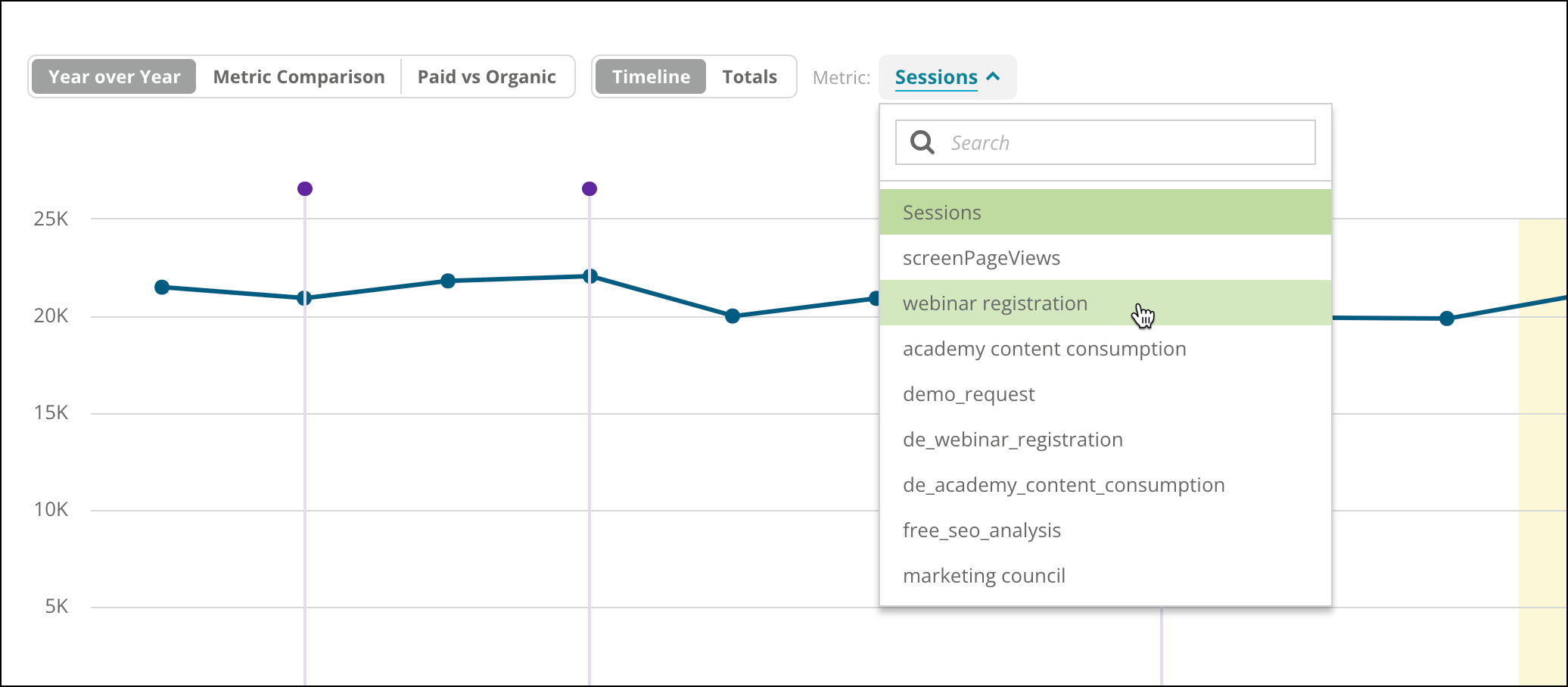Switch to Paid vs Organic view
Screen dimensions: 1568x687
[x=487, y=76]
